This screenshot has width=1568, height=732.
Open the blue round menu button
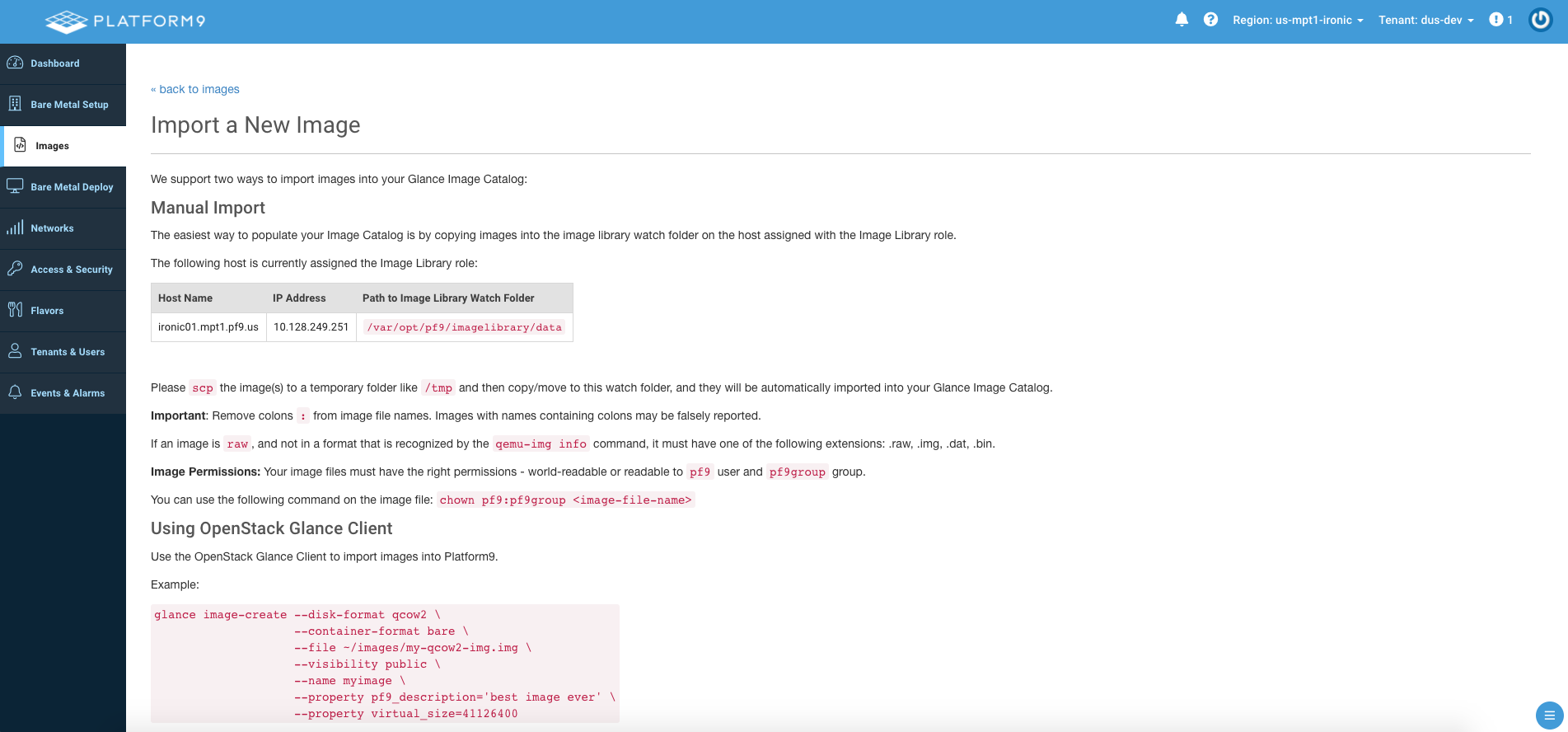click(x=1549, y=716)
